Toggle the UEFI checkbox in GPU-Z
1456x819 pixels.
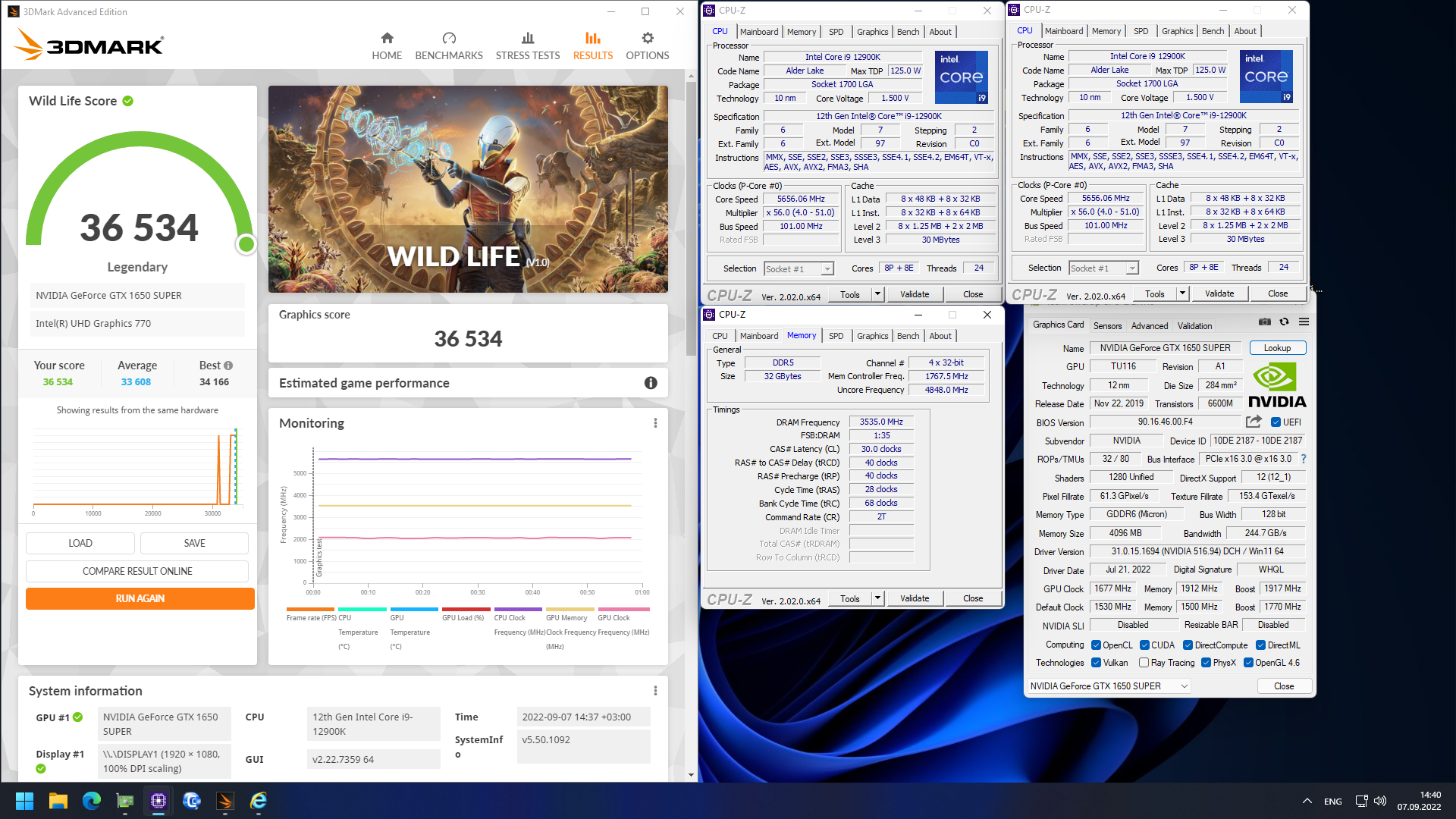pos(1276,422)
